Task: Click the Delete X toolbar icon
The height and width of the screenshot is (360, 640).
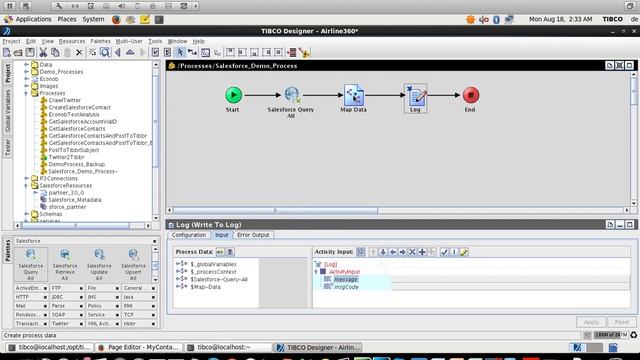Action: (79, 52)
